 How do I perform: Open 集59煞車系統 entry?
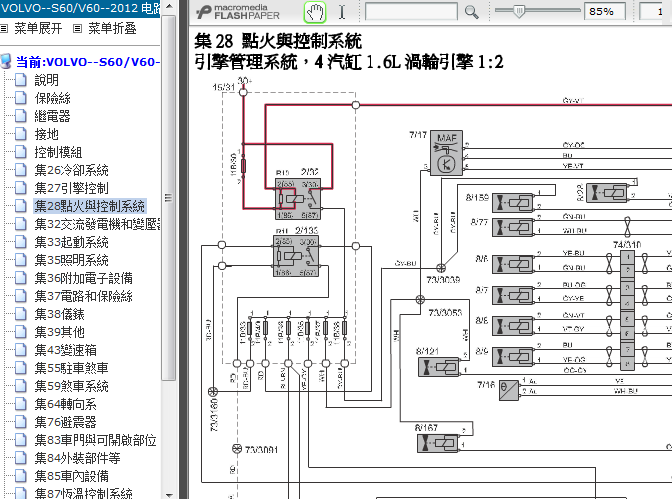click(71, 386)
